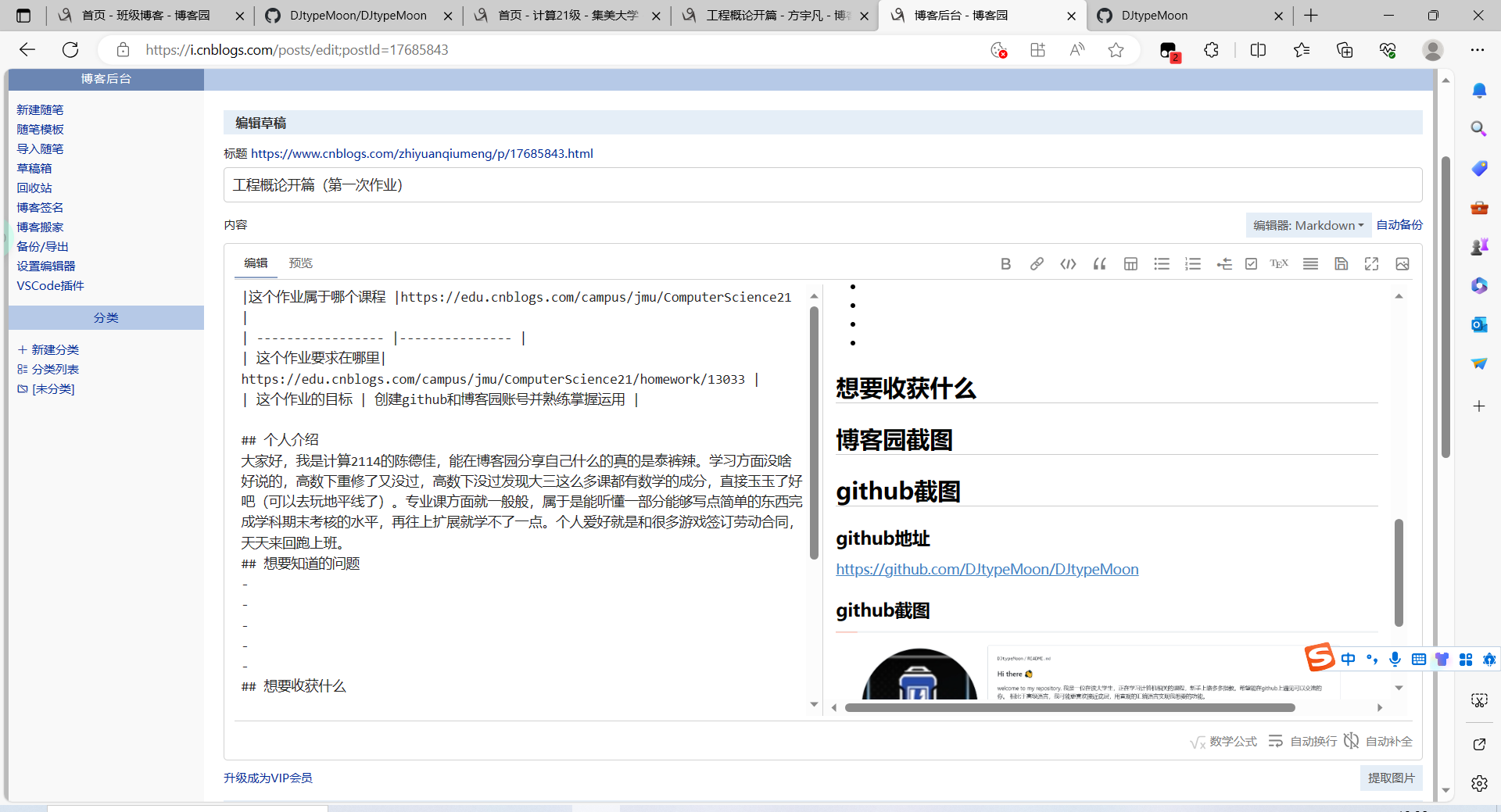1501x812 pixels.
Task: Open Edge sidebar search
Action: click(x=1478, y=129)
